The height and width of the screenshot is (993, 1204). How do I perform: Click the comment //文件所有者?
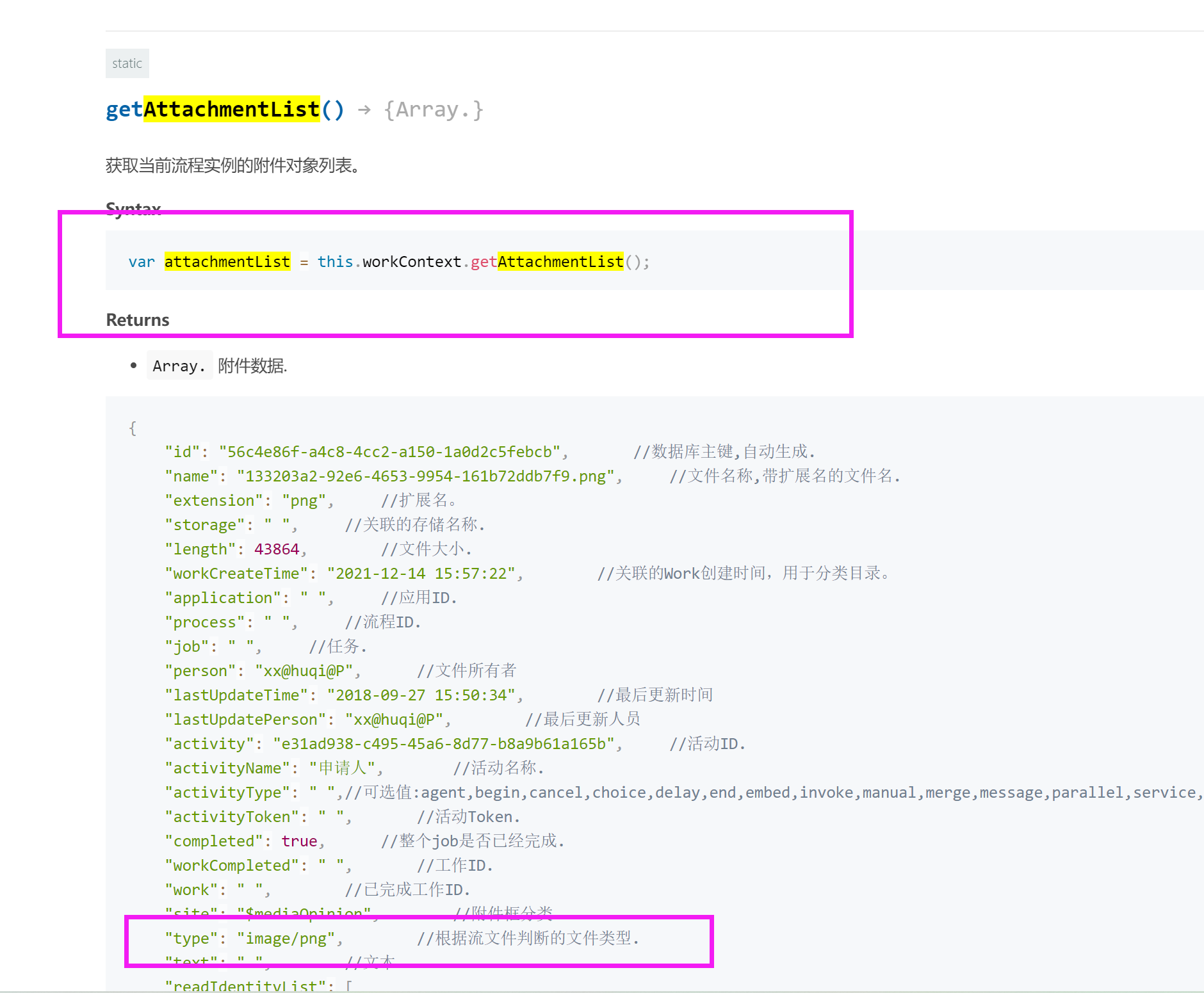[467, 671]
